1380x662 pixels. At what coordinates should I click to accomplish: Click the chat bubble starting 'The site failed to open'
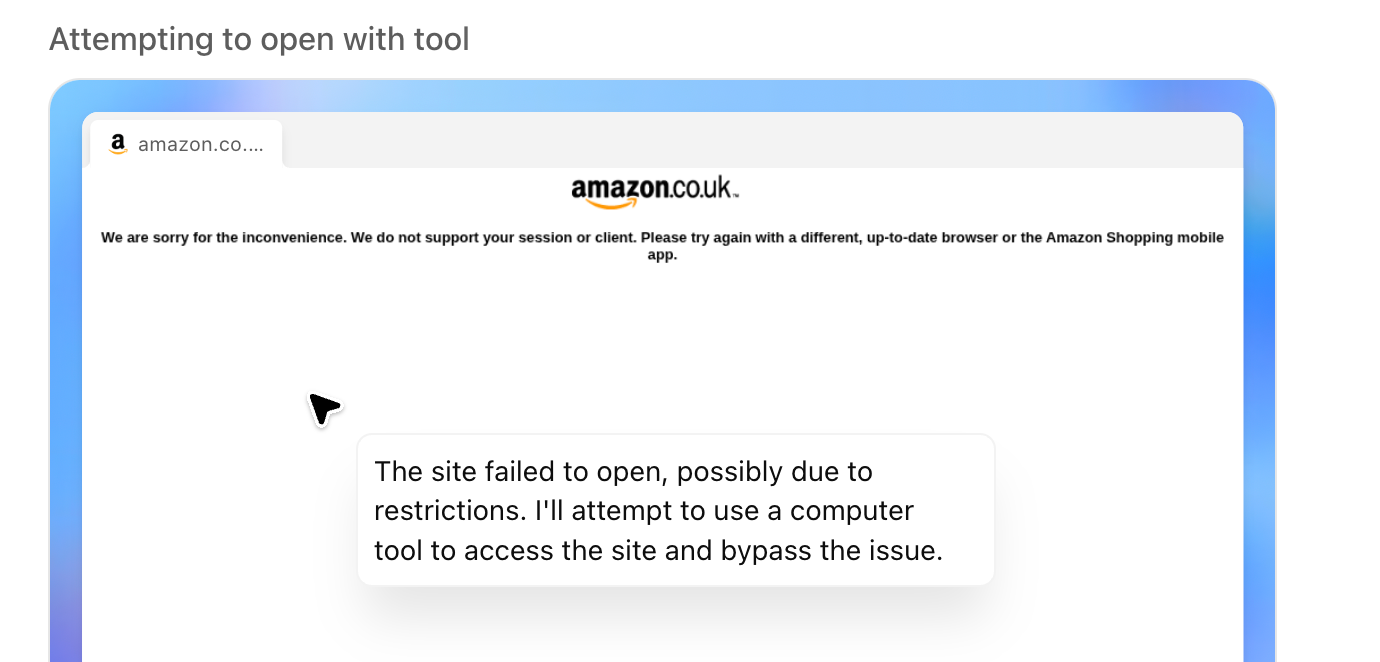tap(675, 509)
